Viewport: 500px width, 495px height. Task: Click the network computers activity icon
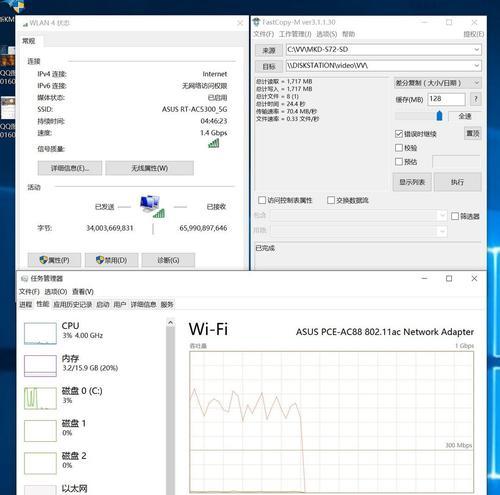152,207
